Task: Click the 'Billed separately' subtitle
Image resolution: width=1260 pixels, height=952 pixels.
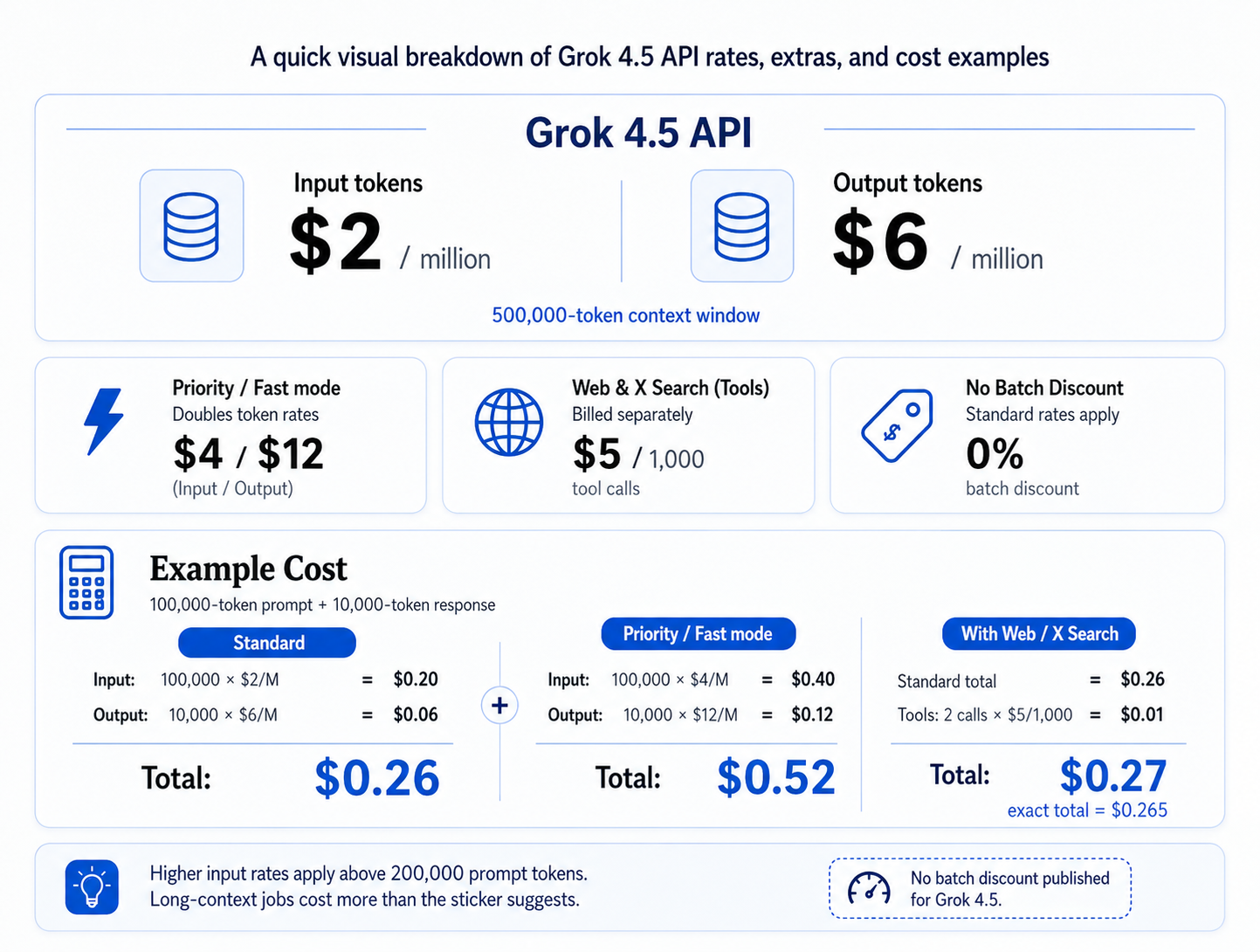Action: [x=632, y=415]
